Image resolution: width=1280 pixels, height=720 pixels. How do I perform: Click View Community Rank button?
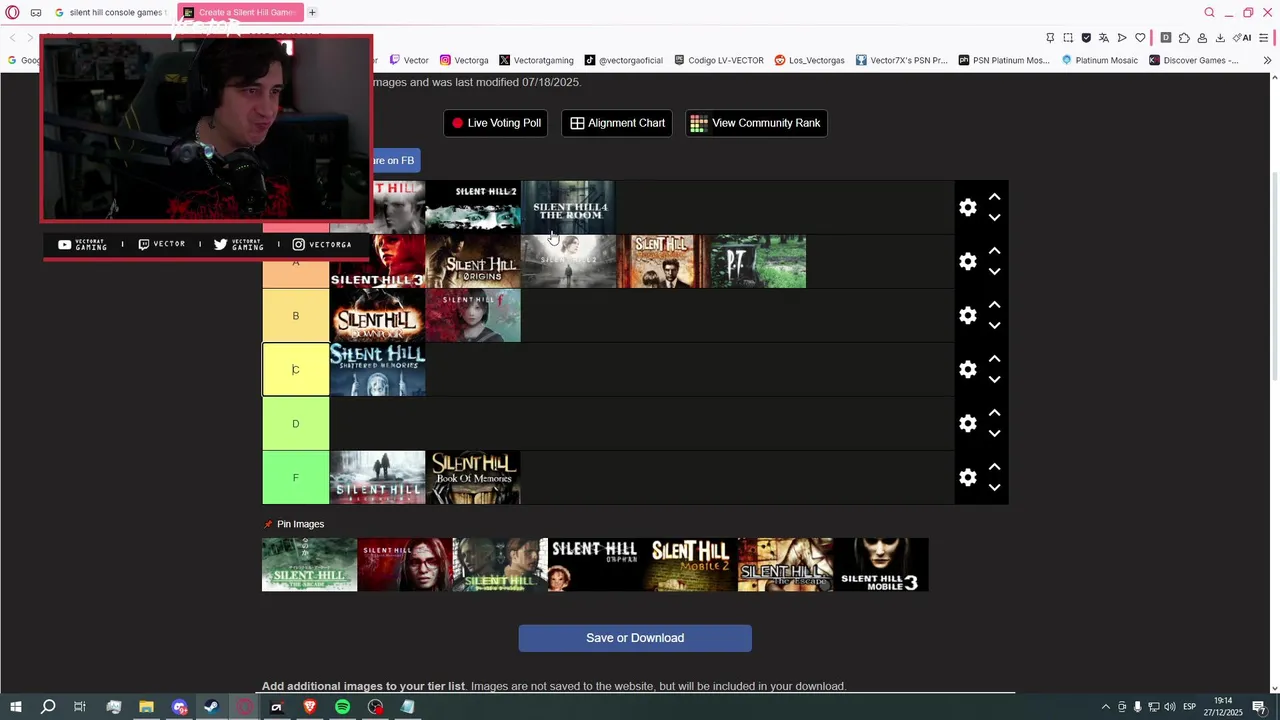point(756,123)
